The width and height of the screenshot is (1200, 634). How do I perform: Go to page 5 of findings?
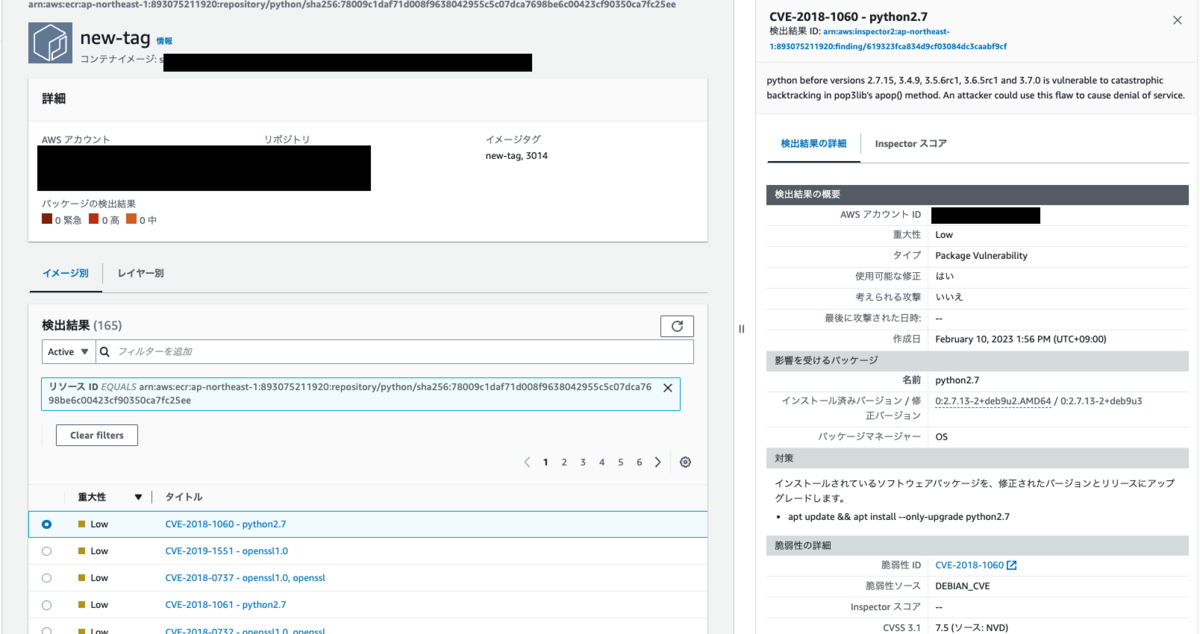[621, 462]
